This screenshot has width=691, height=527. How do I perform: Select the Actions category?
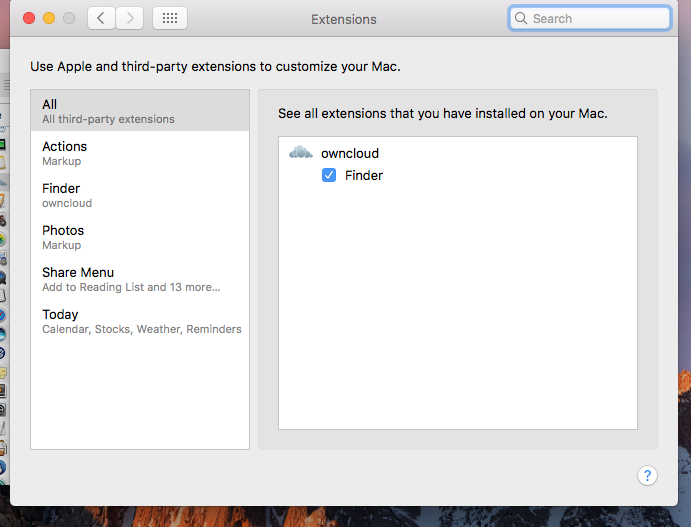(140, 153)
